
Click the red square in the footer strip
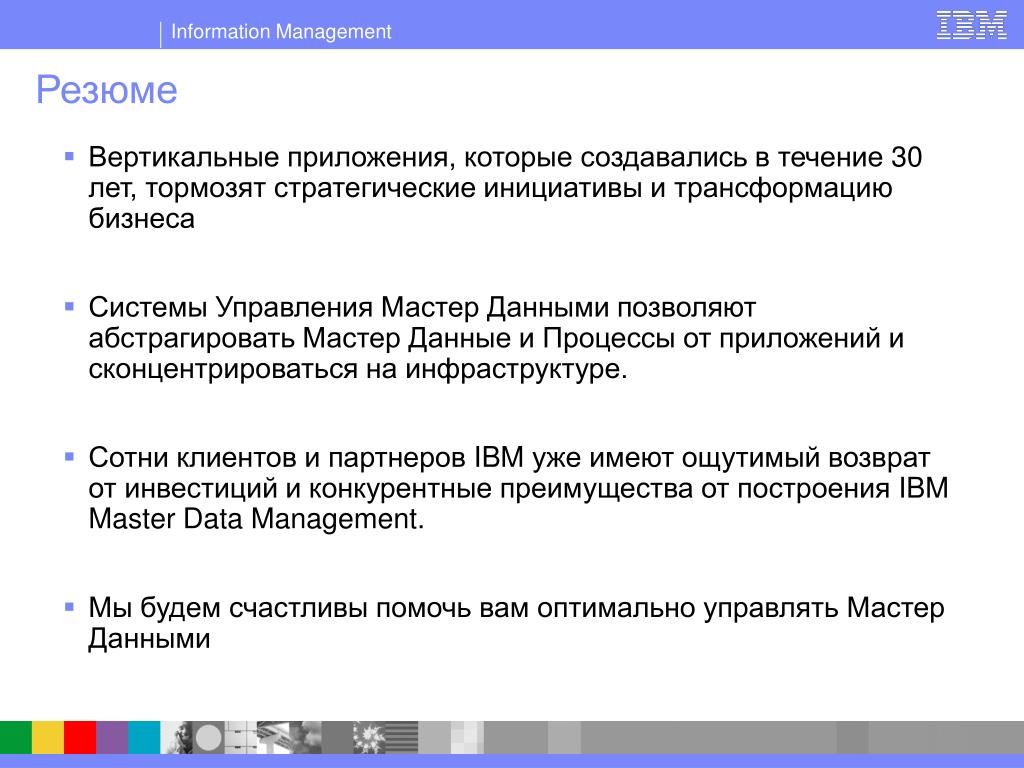80,737
